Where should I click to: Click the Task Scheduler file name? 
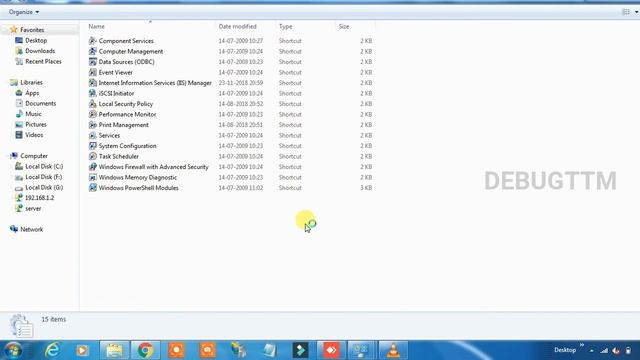tap(119, 156)
